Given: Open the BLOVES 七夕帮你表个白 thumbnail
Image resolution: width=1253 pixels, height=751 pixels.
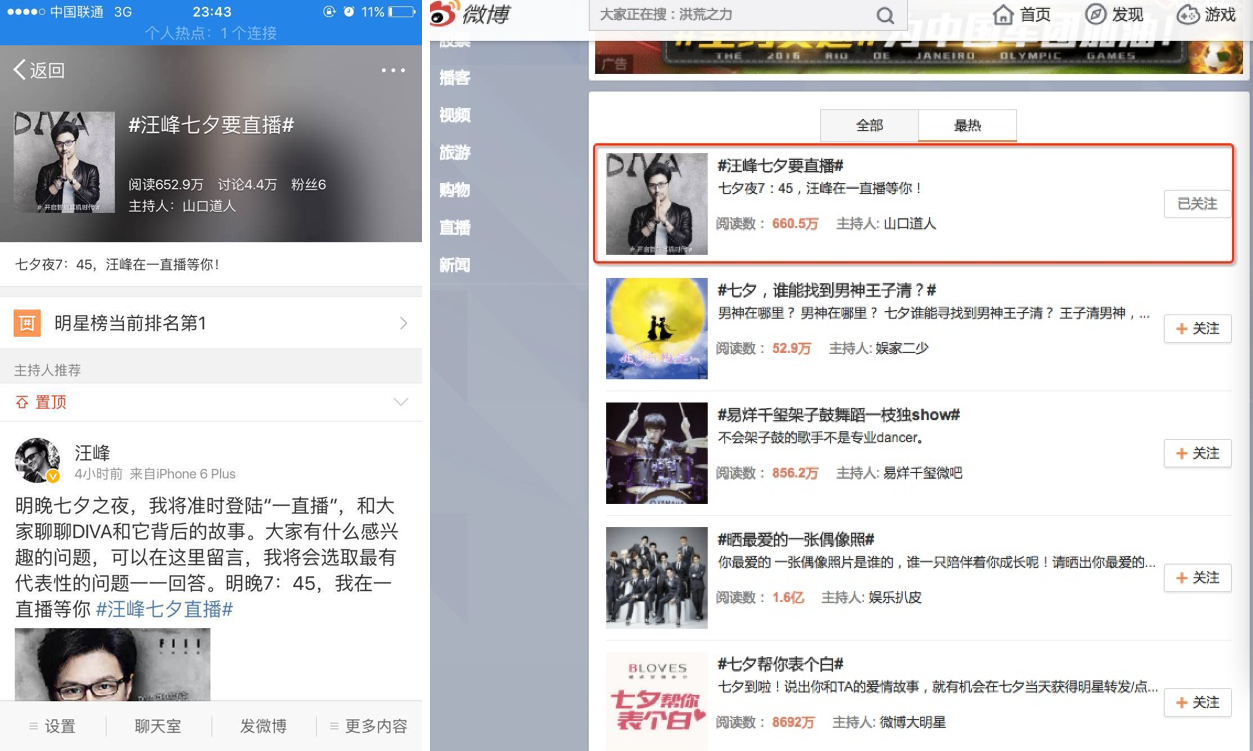Looking at the screenshot, I should (657, 701).
